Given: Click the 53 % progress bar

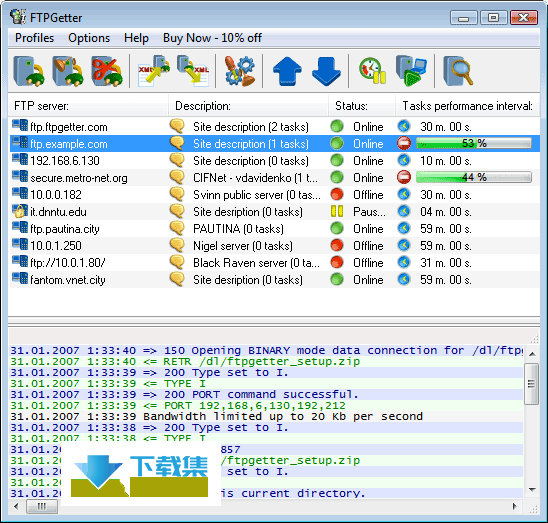Looking at the screenshot, I should tap(474, 143).
